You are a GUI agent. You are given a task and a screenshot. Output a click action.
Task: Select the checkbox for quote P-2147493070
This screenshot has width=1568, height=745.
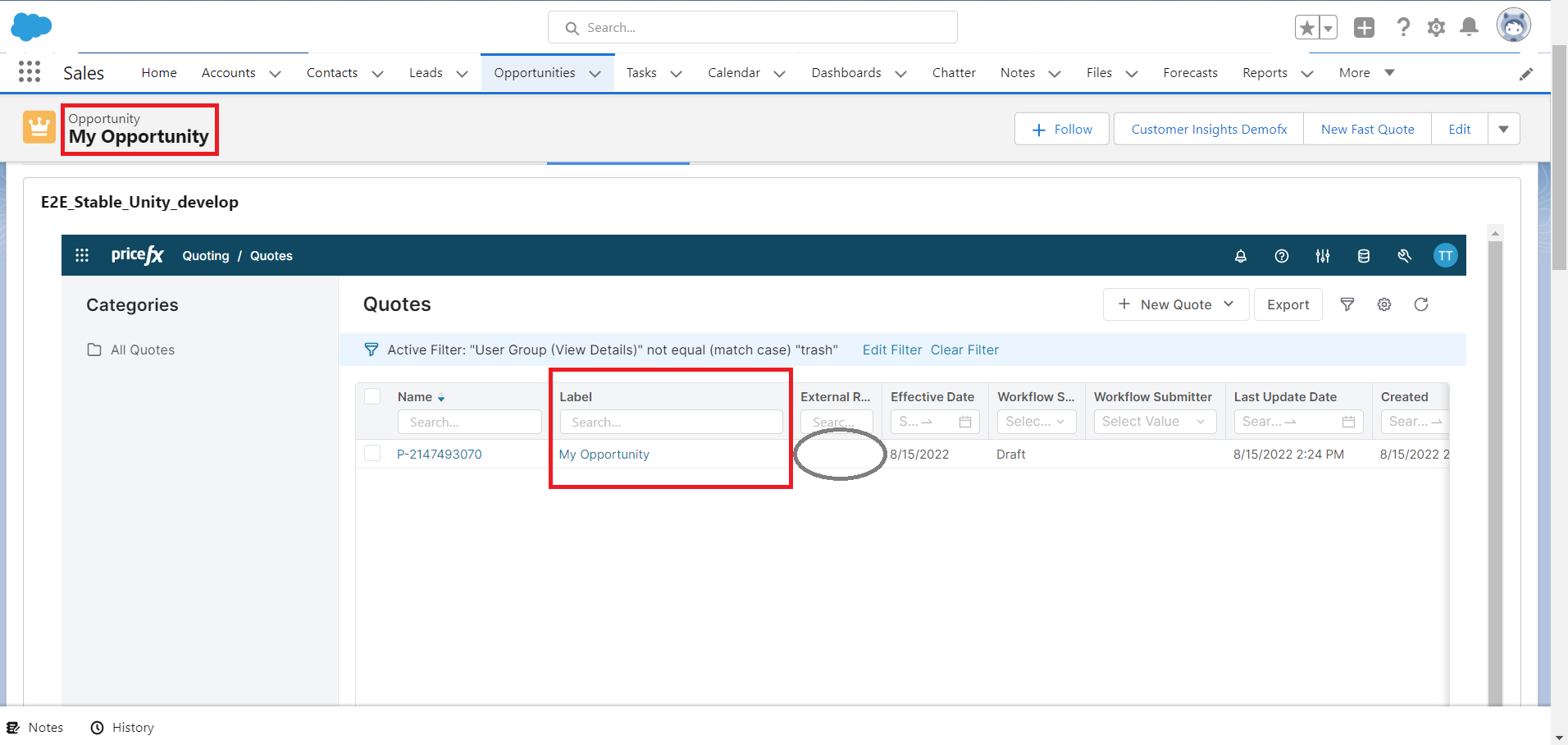pos(372,454)
